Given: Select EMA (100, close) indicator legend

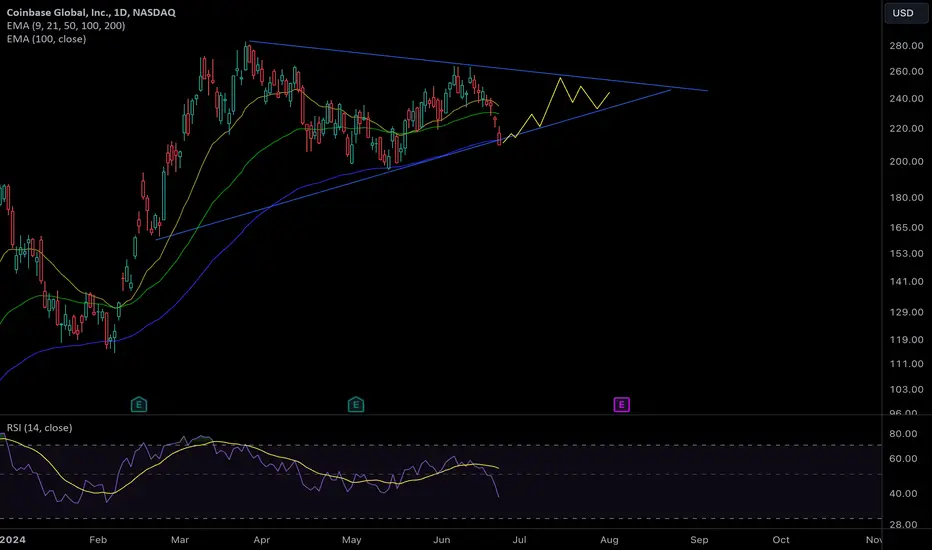Looking at the screenshot, I should click(46, 39).
